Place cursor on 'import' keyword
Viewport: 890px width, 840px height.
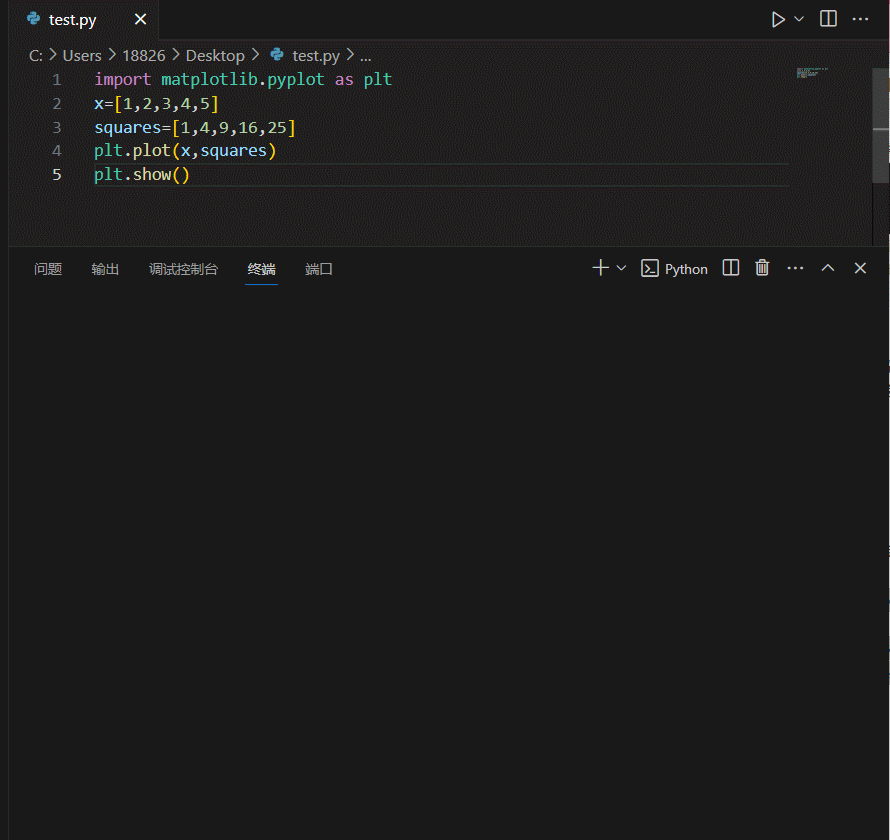point(123,79)
